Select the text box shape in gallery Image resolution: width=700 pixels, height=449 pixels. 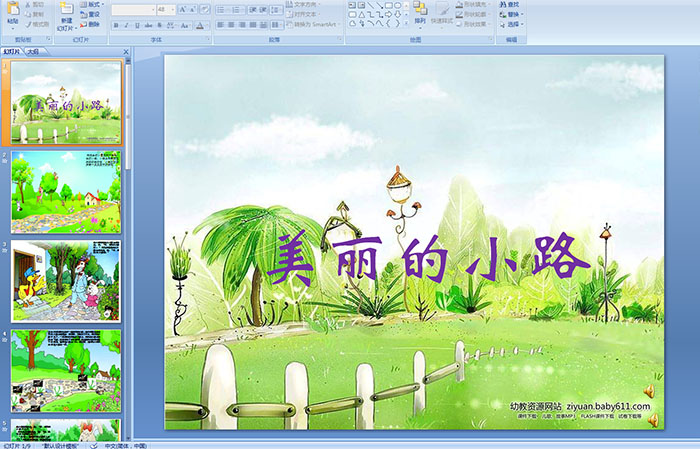click(x=352, y=5)
